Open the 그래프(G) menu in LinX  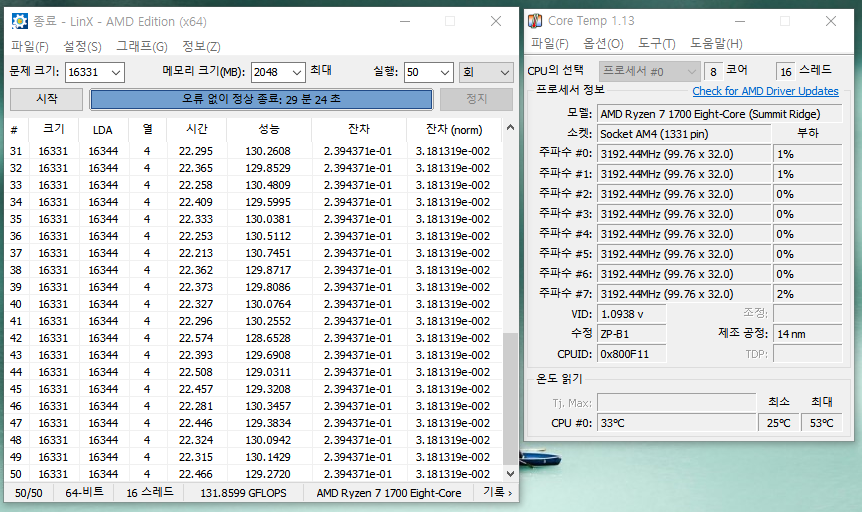[x=142, y=47]
